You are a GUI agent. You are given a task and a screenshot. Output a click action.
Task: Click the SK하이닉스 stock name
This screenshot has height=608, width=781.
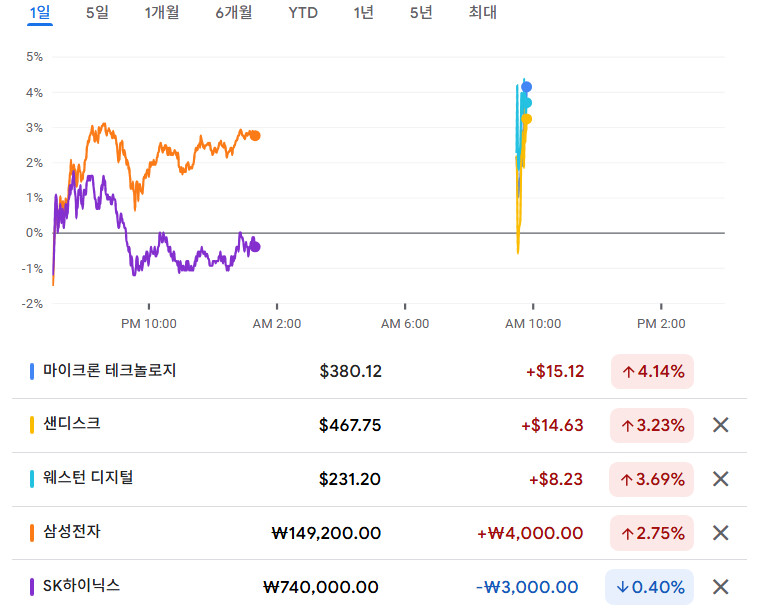point(81,586)
